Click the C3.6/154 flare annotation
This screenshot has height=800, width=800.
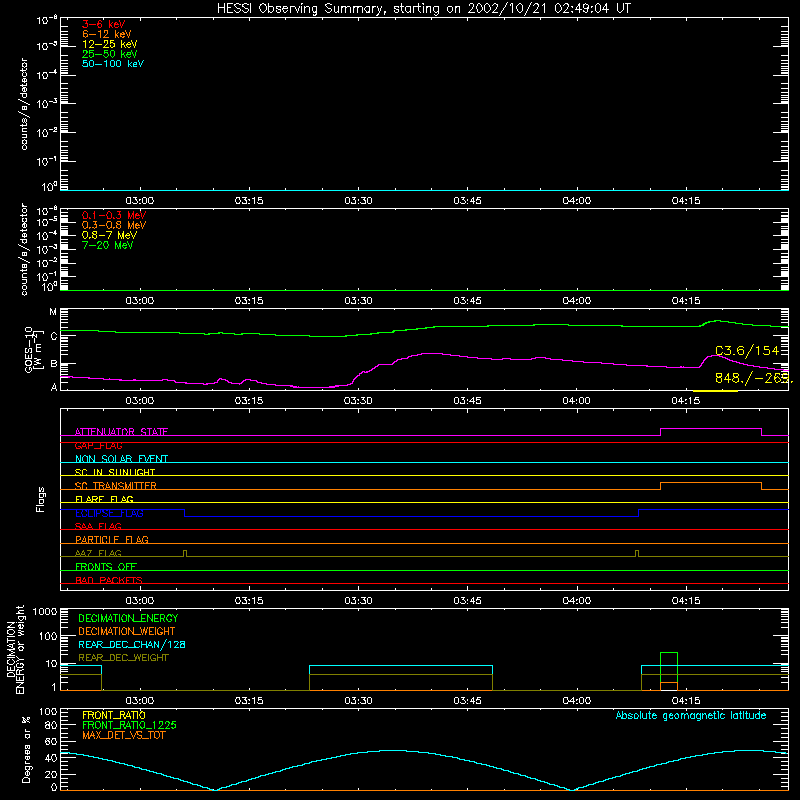coord(747,351)
